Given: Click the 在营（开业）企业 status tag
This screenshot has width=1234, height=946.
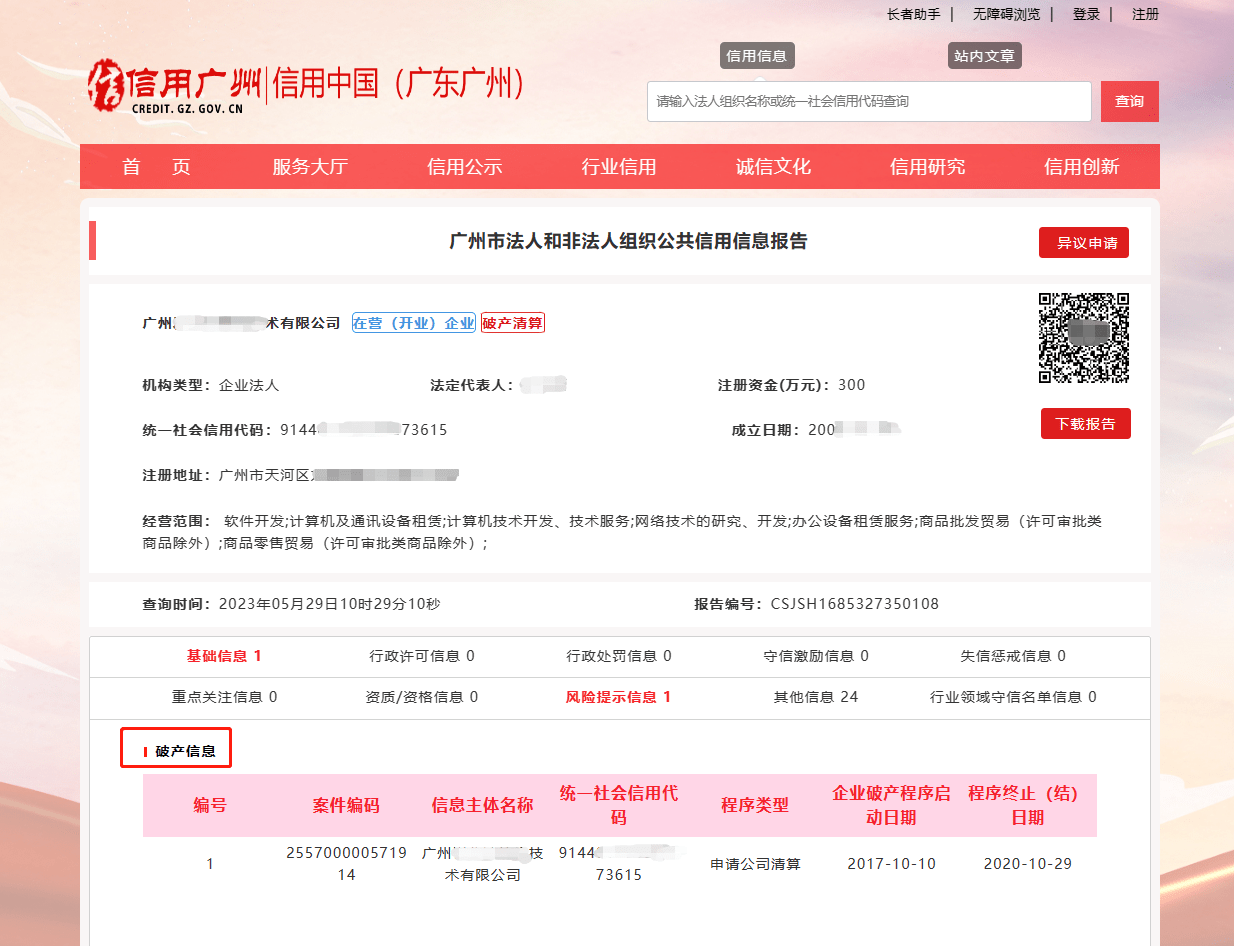Looking at the screenshot, I should [x=413, y=322].
